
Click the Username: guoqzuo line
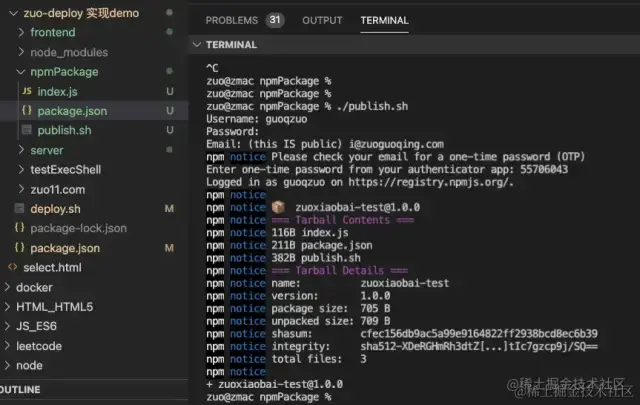tap(257, 119)
